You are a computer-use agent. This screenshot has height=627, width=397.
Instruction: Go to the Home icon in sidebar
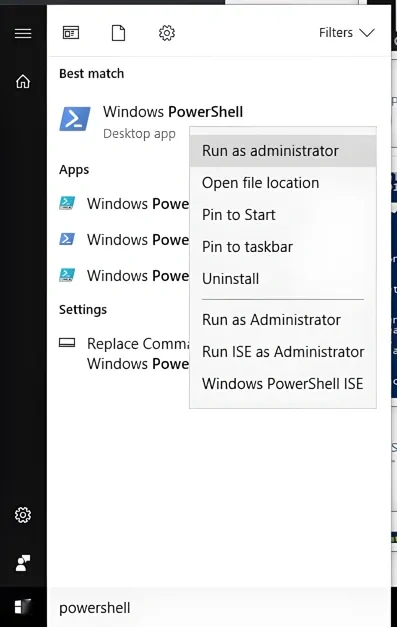(23, 81)
